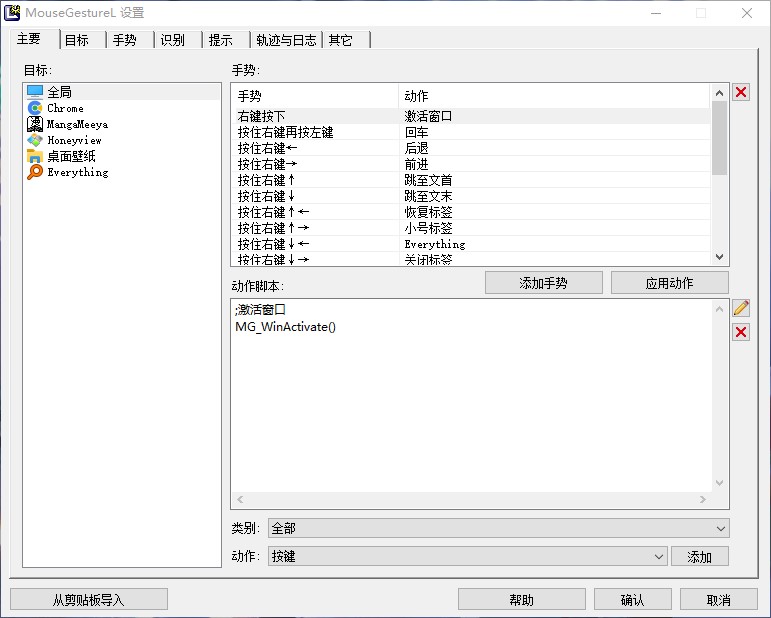Screen dimensions: 771x618
Task: Click the 添加手势 button
Action: coord(543,283)
